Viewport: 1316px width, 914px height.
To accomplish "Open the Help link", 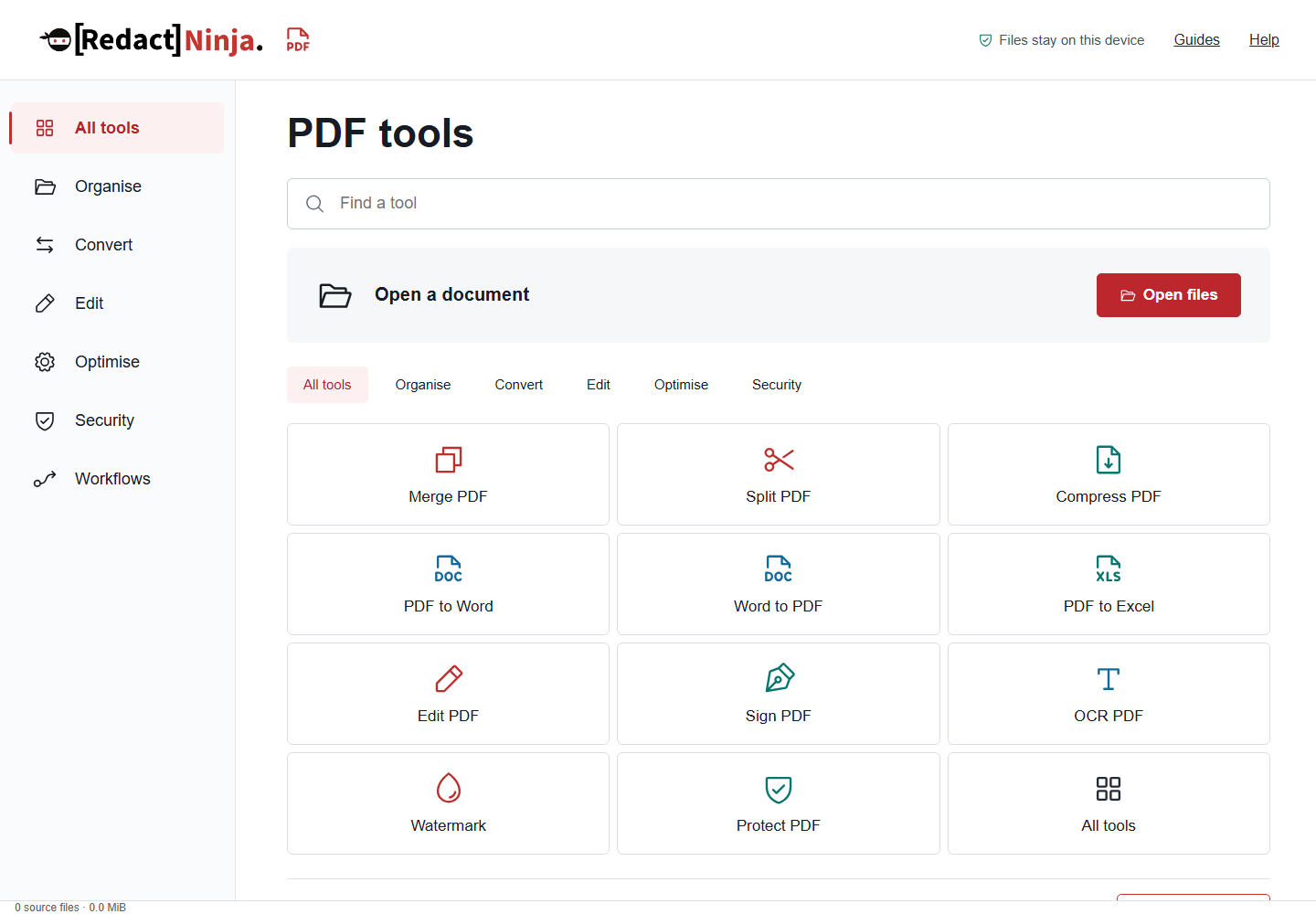I will click(1264, 39).
